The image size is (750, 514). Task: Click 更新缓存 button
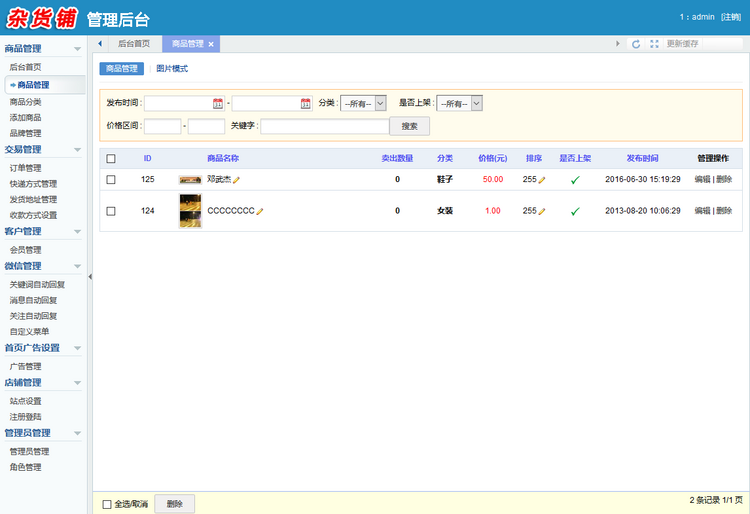coord(683,44)
